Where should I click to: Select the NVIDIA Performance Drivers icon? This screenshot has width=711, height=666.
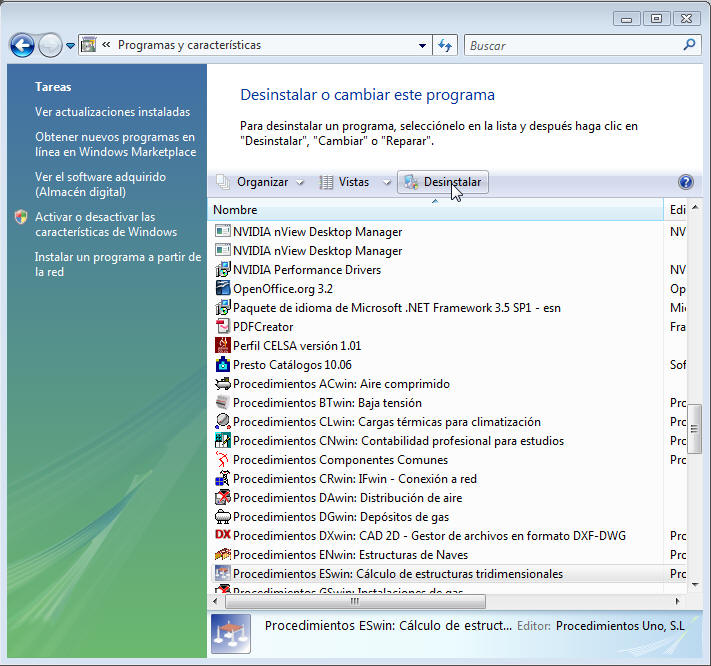coord(222,270)
